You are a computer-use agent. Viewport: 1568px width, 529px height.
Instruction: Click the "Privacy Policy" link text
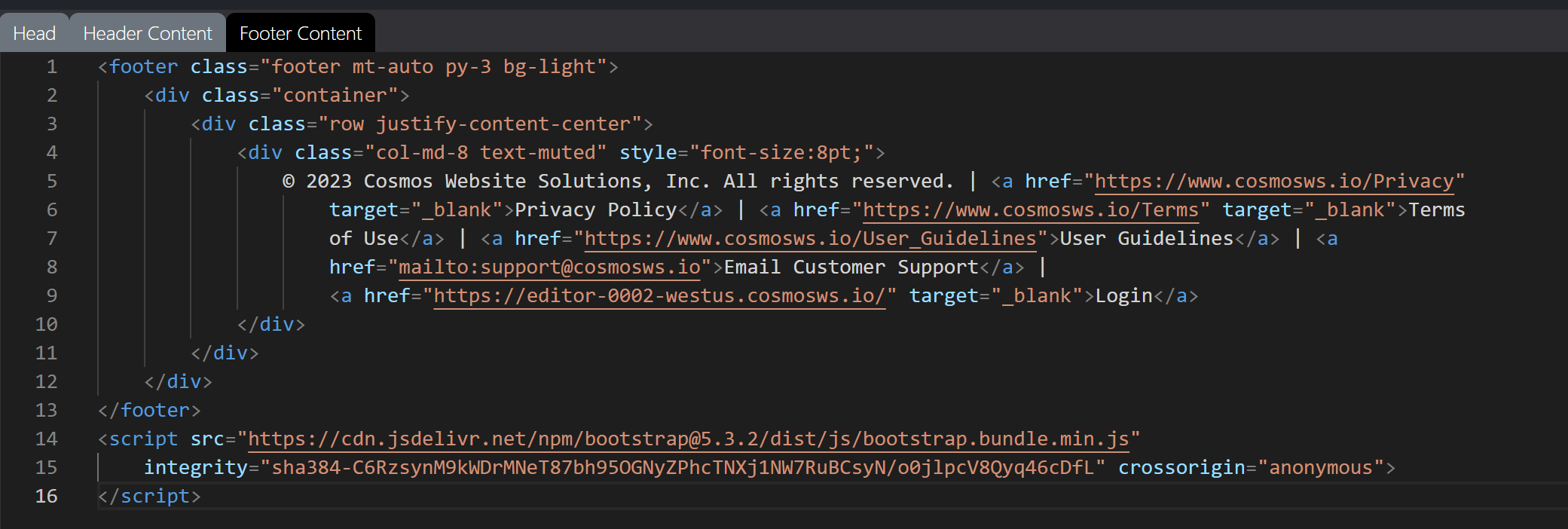coord(596,209)
